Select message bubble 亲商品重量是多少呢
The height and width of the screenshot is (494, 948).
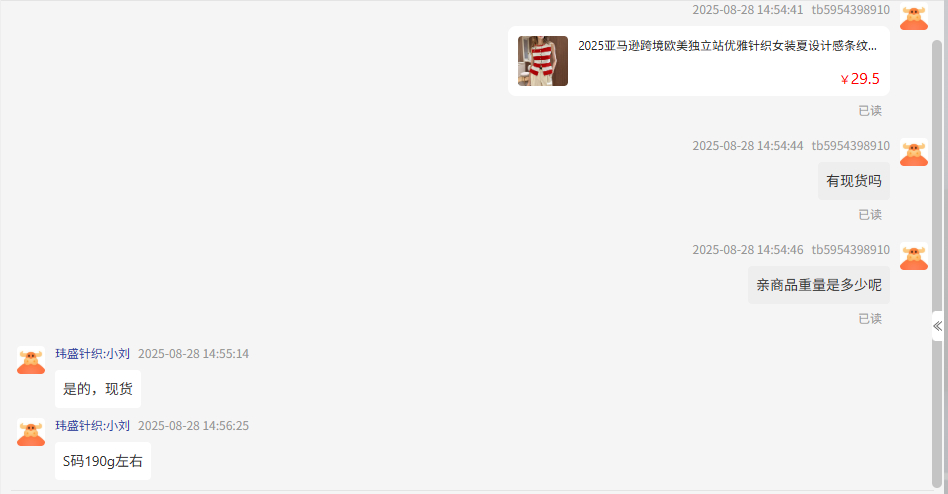click(819, 285)
